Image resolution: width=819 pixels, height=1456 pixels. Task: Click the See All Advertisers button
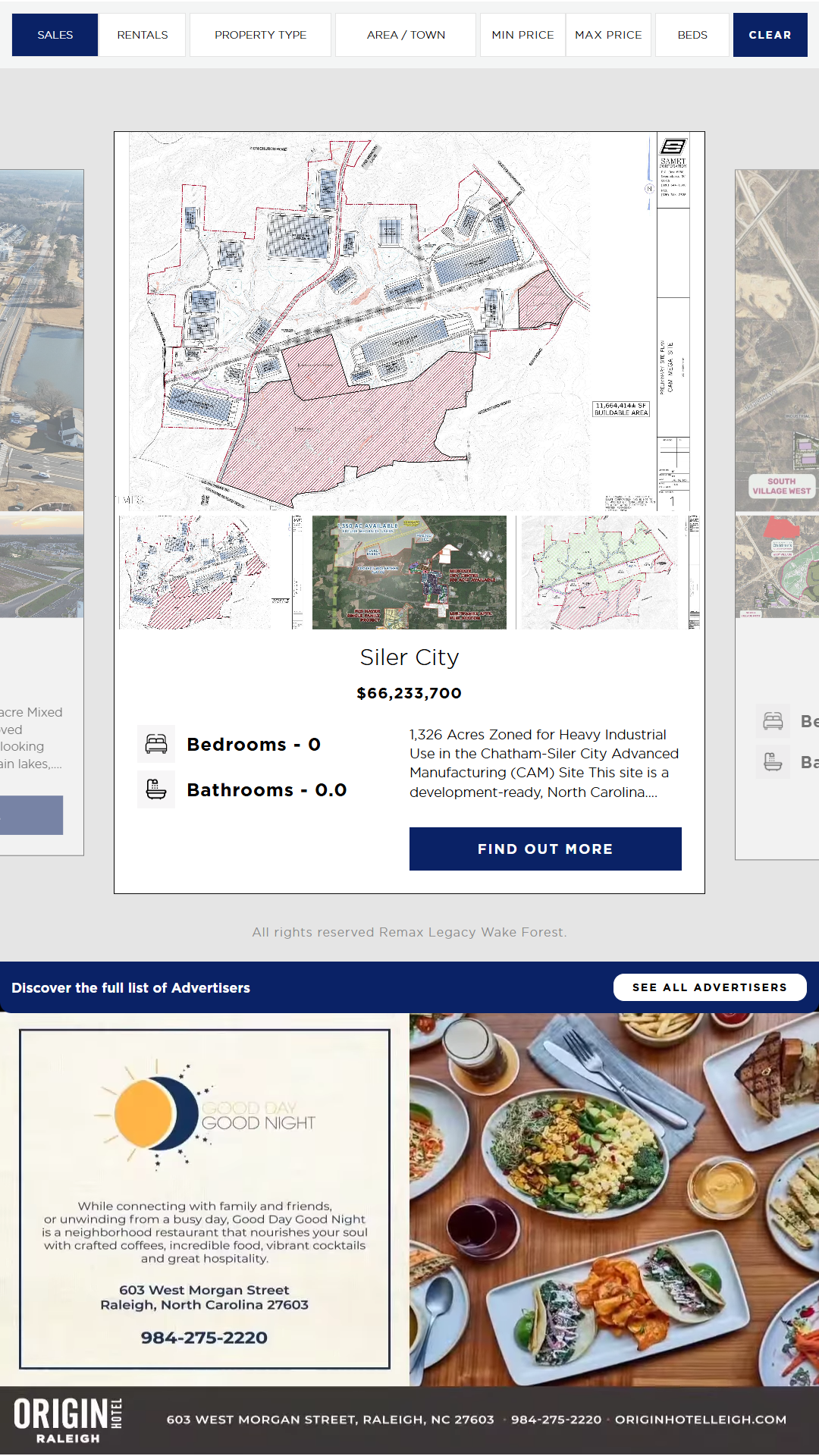(x=709, y=987)
